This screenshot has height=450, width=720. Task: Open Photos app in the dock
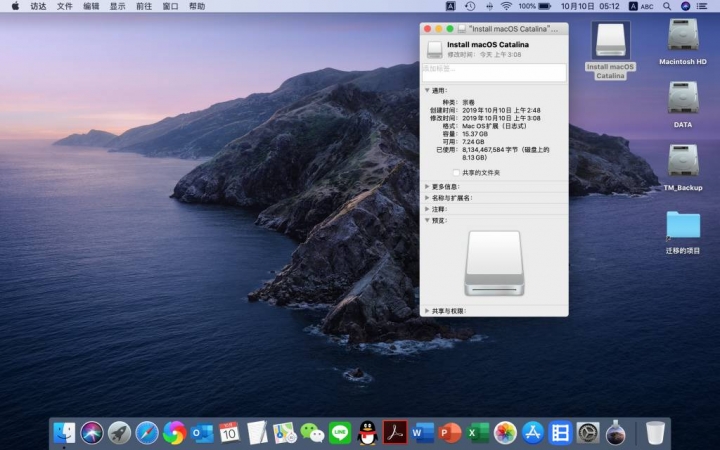505,433
